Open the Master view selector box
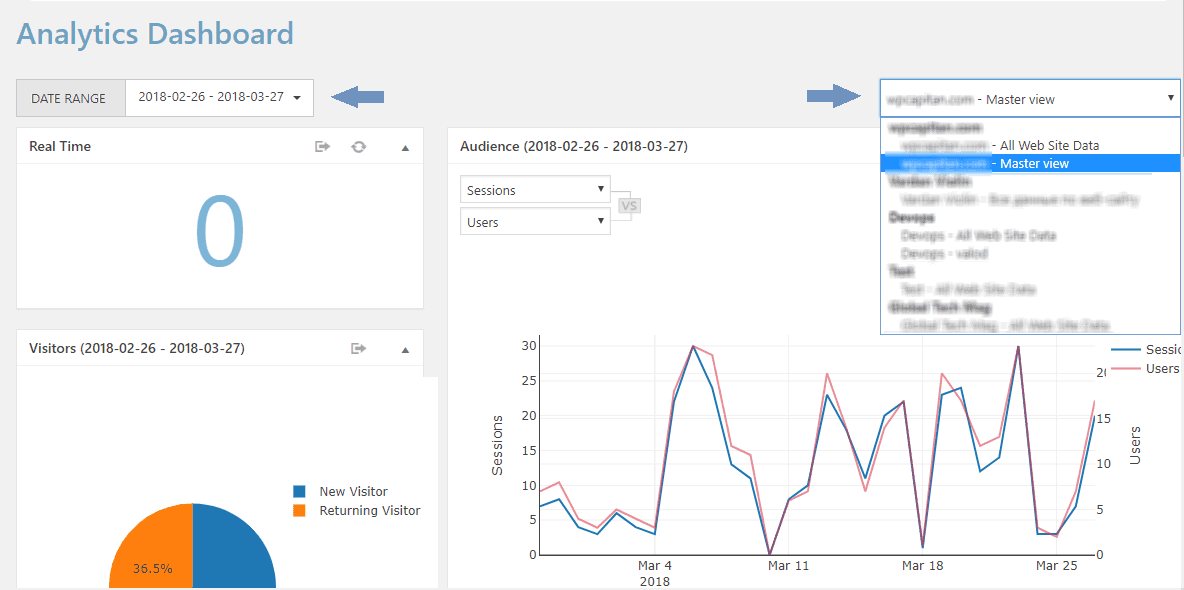1184x590 pixels. coord(1030,98)
